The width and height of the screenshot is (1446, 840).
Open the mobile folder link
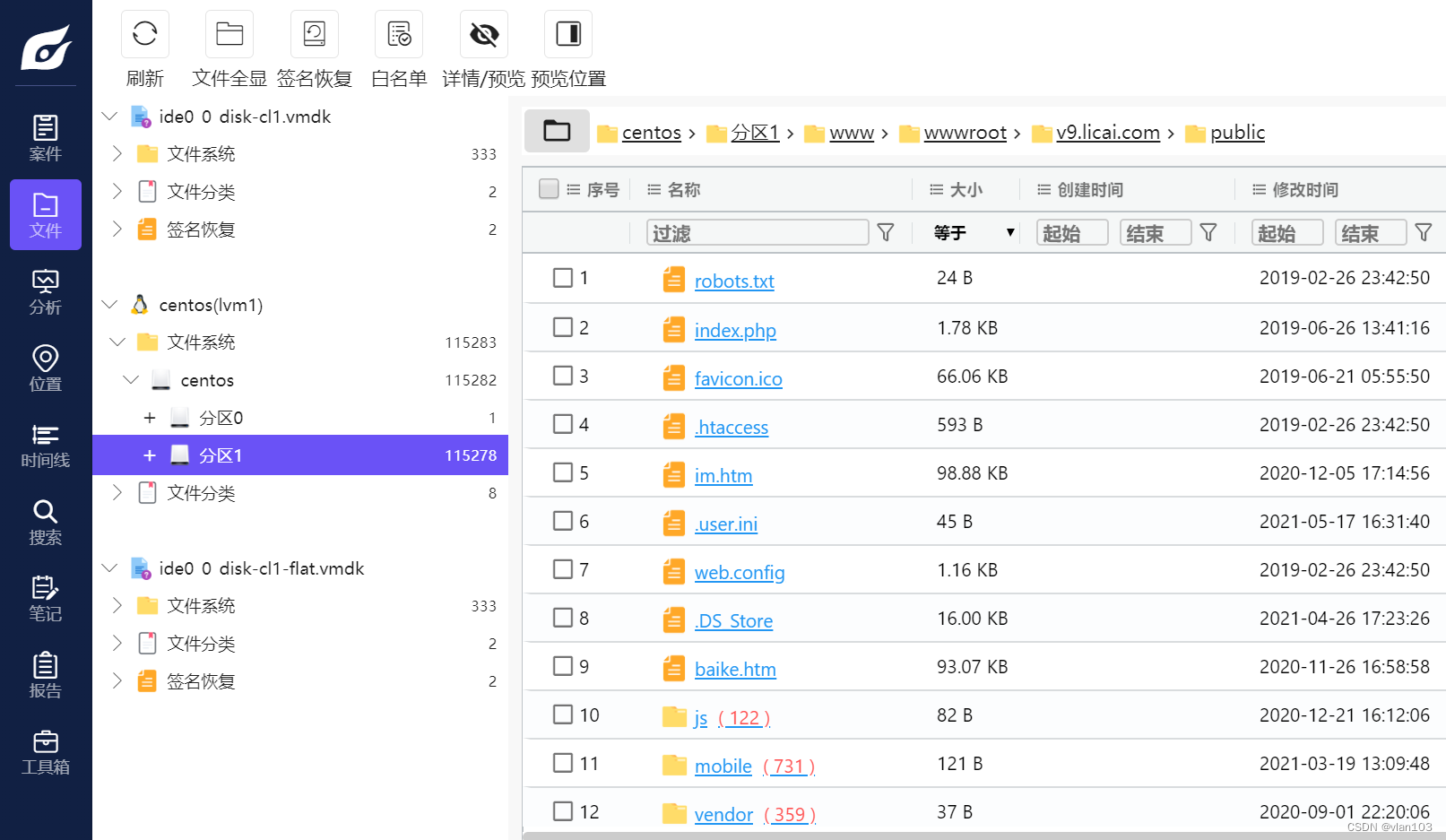tap(723, 766)
